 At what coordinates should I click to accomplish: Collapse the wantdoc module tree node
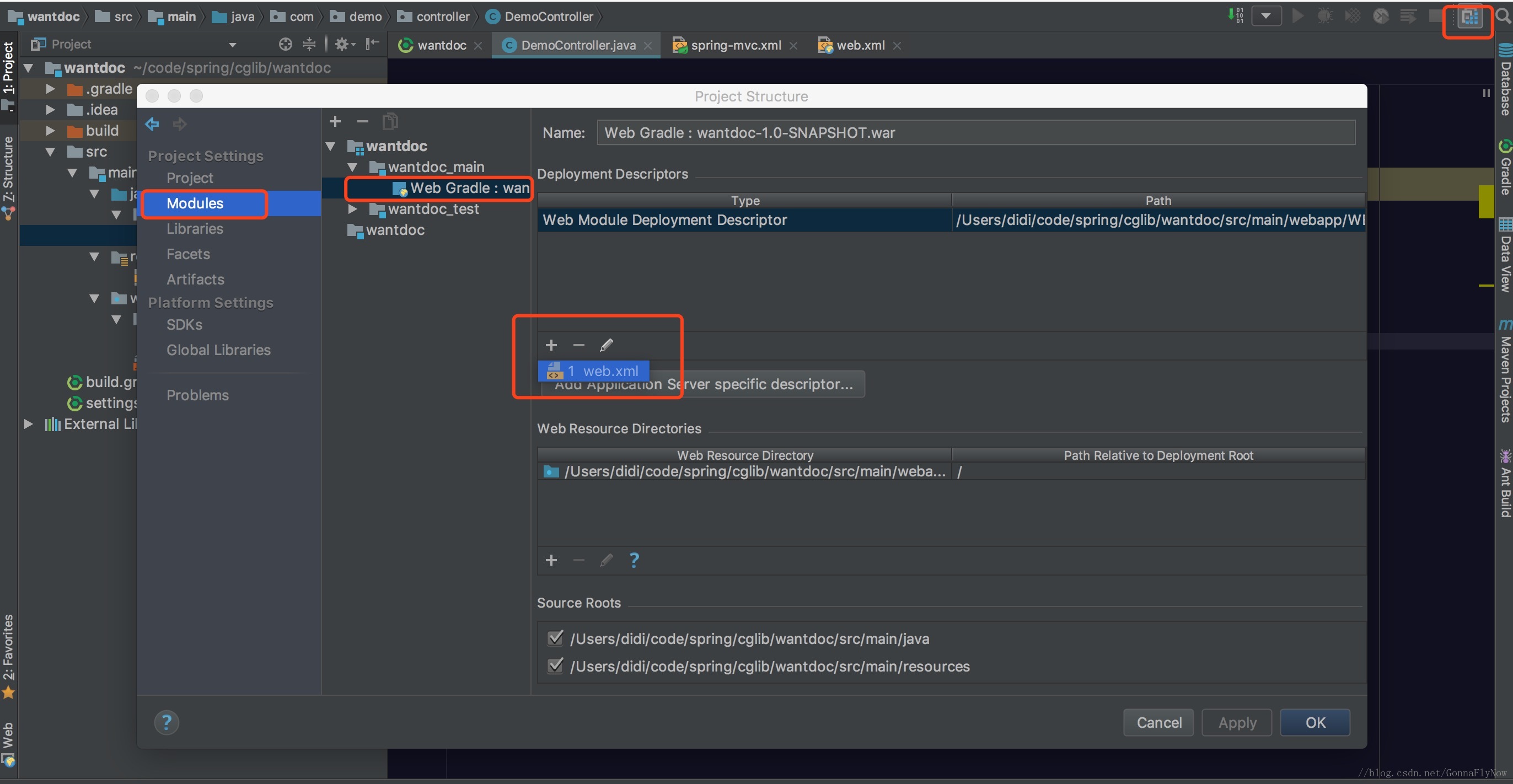point(331,146)
